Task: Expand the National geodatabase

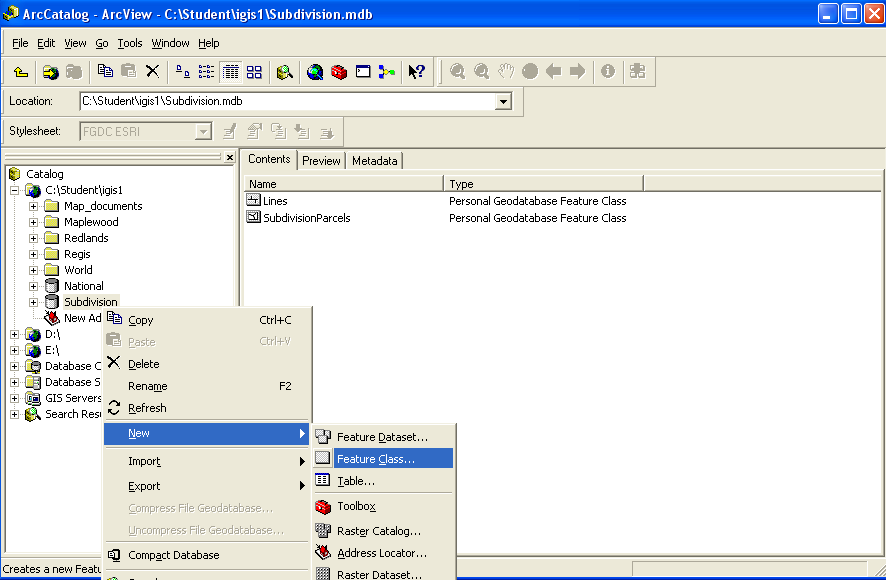Action: pos(33,286)
